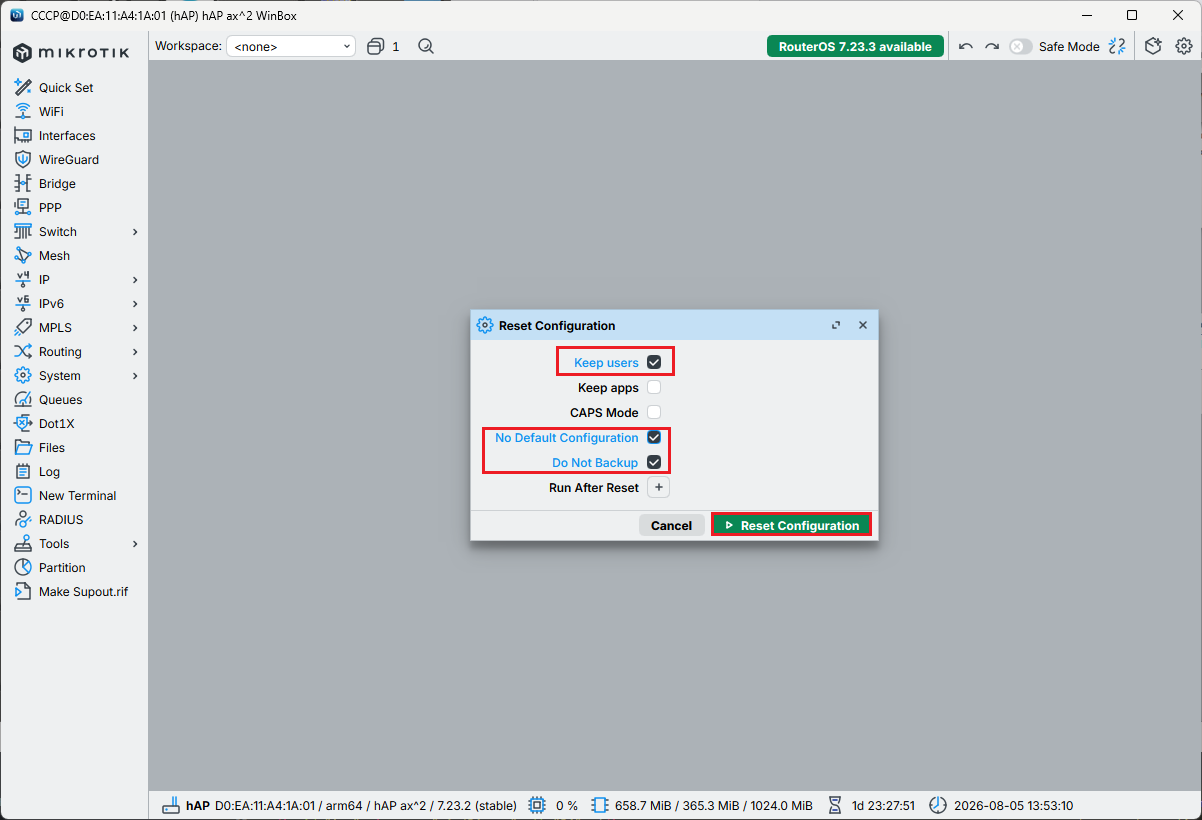
Task: Click the cube icon in top-right toolbar
Action: click(1153, 47)
